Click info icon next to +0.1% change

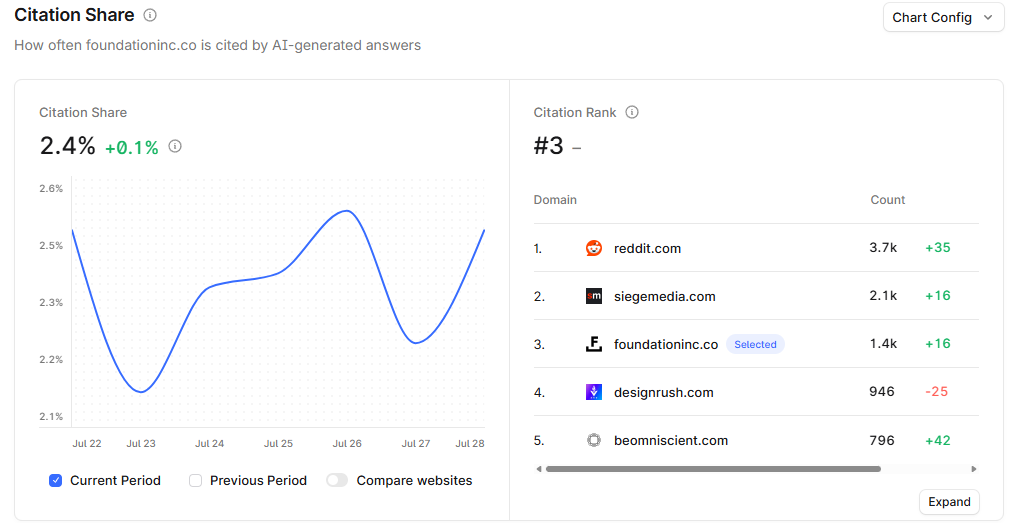[x=175, y=146]
